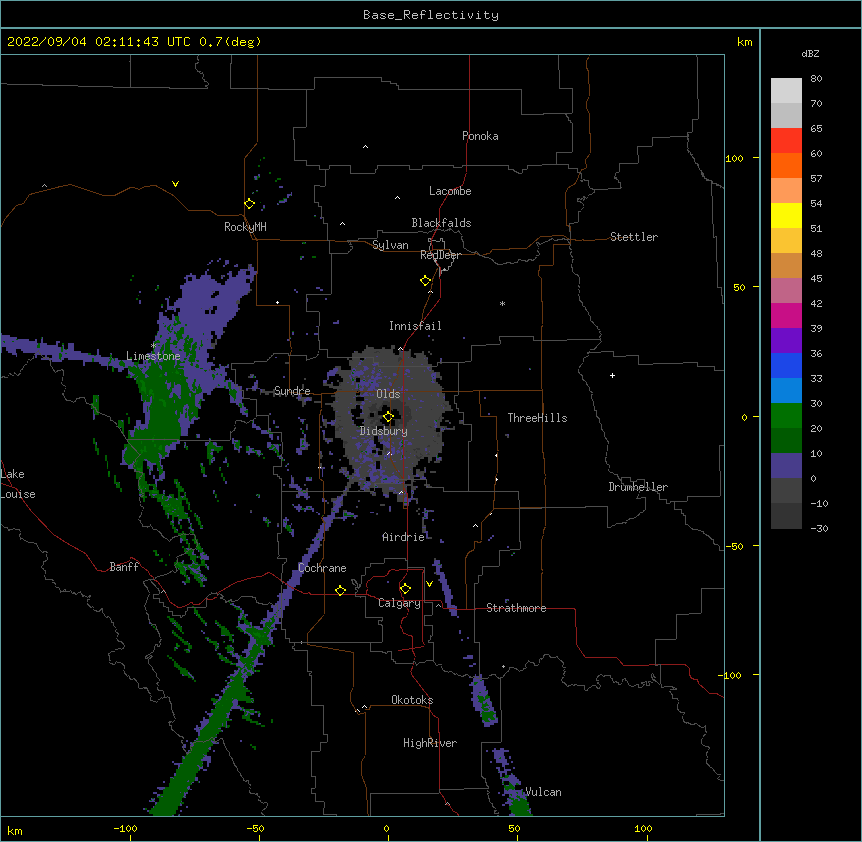Click the red 60-65 dBZ legend swatch
The height and width of the screenshot is (842, 862).
(786, 140)
